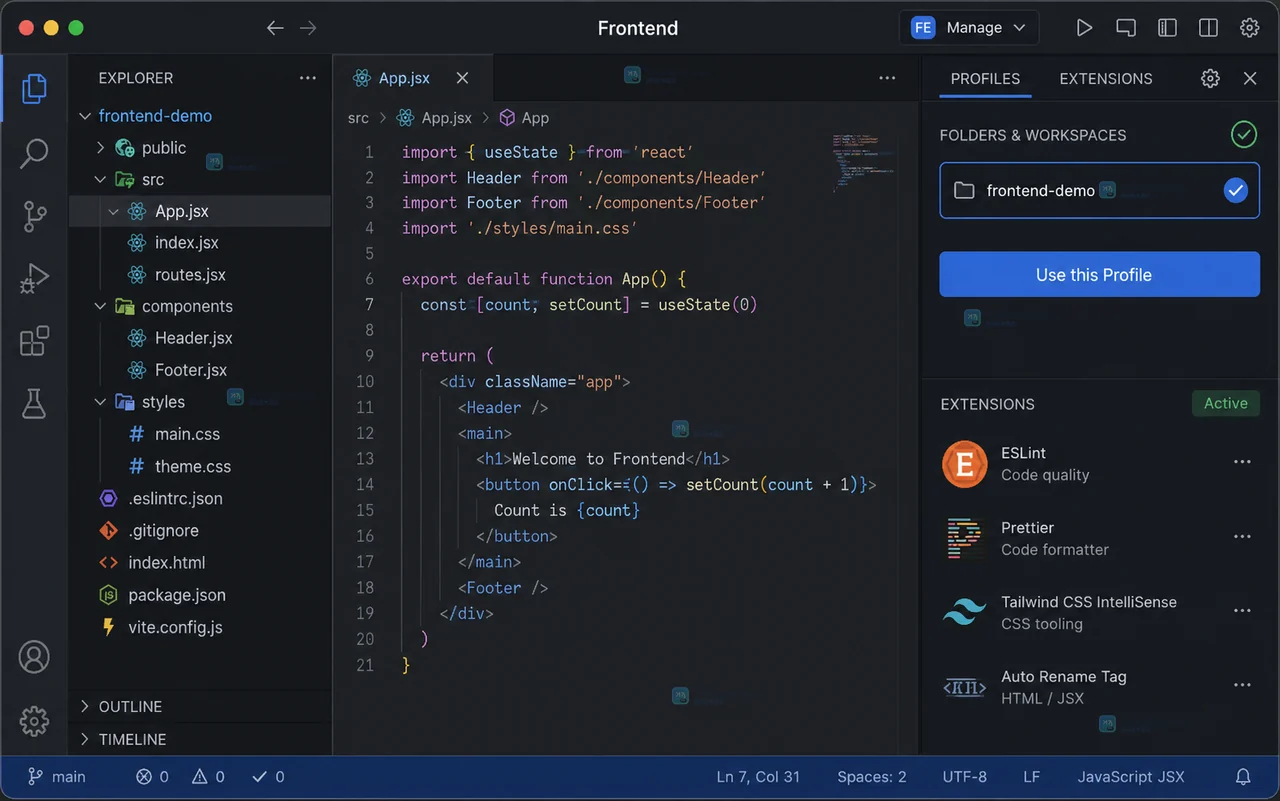Click the Auto Rename Tag icon

[965, 687]
